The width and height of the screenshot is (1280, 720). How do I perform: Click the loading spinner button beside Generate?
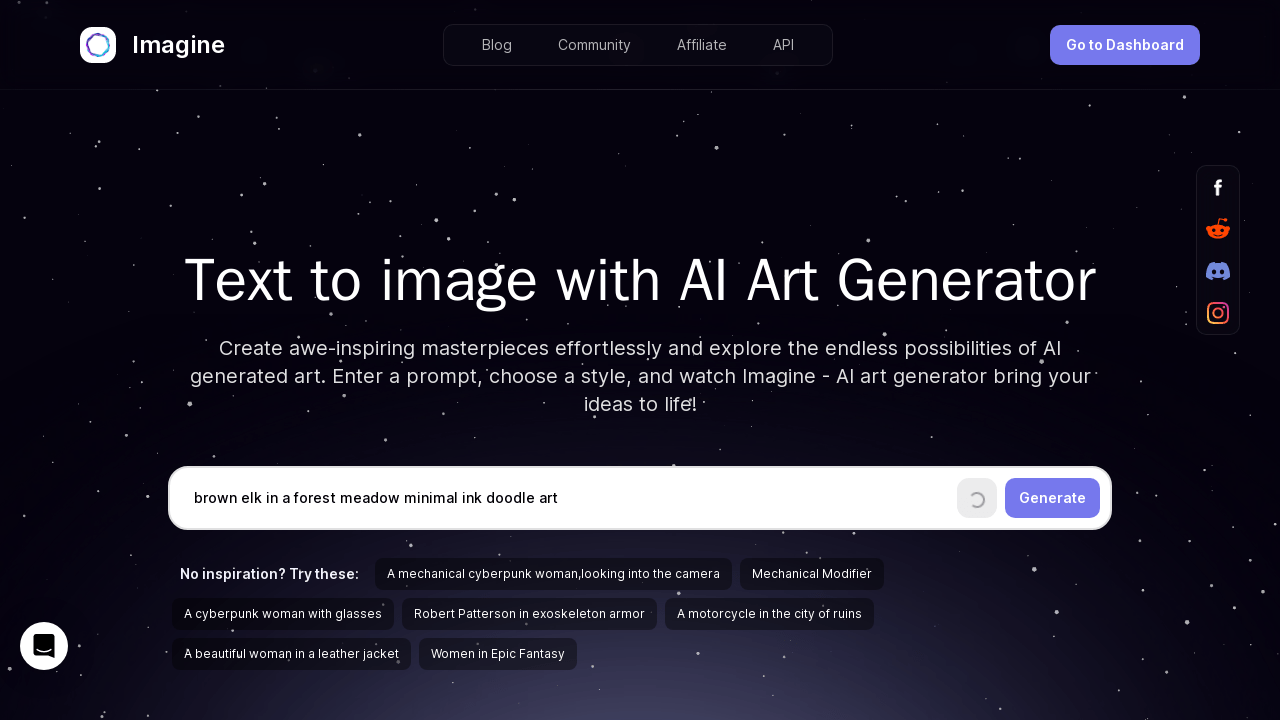(x=977, y=498)
